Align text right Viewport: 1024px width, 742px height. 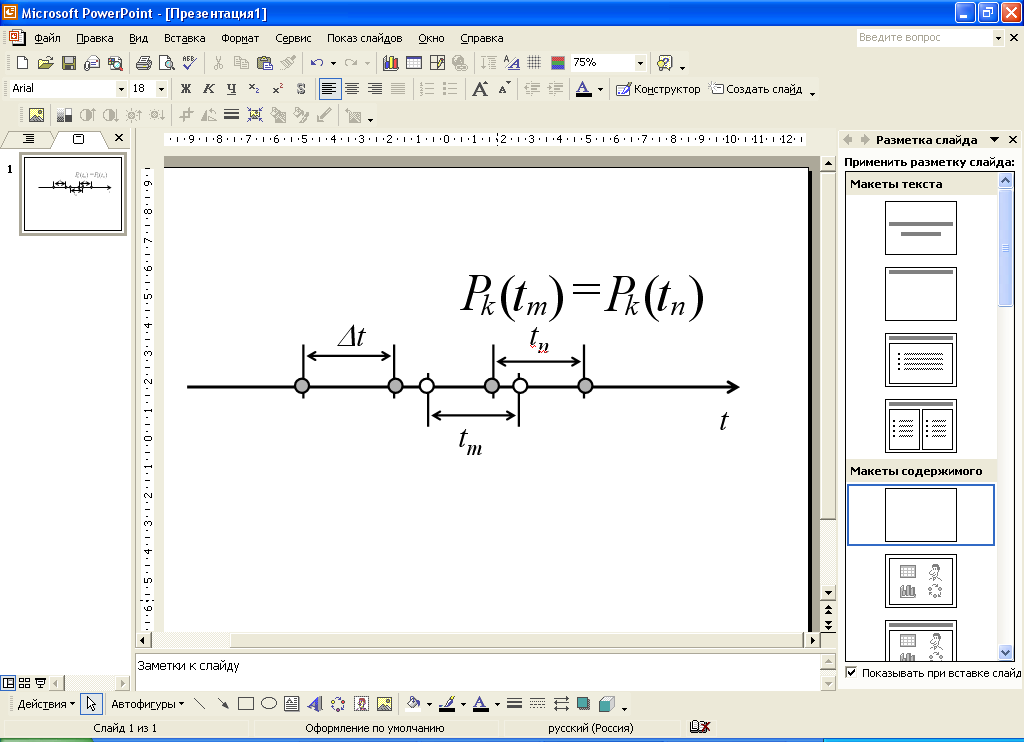375,89
